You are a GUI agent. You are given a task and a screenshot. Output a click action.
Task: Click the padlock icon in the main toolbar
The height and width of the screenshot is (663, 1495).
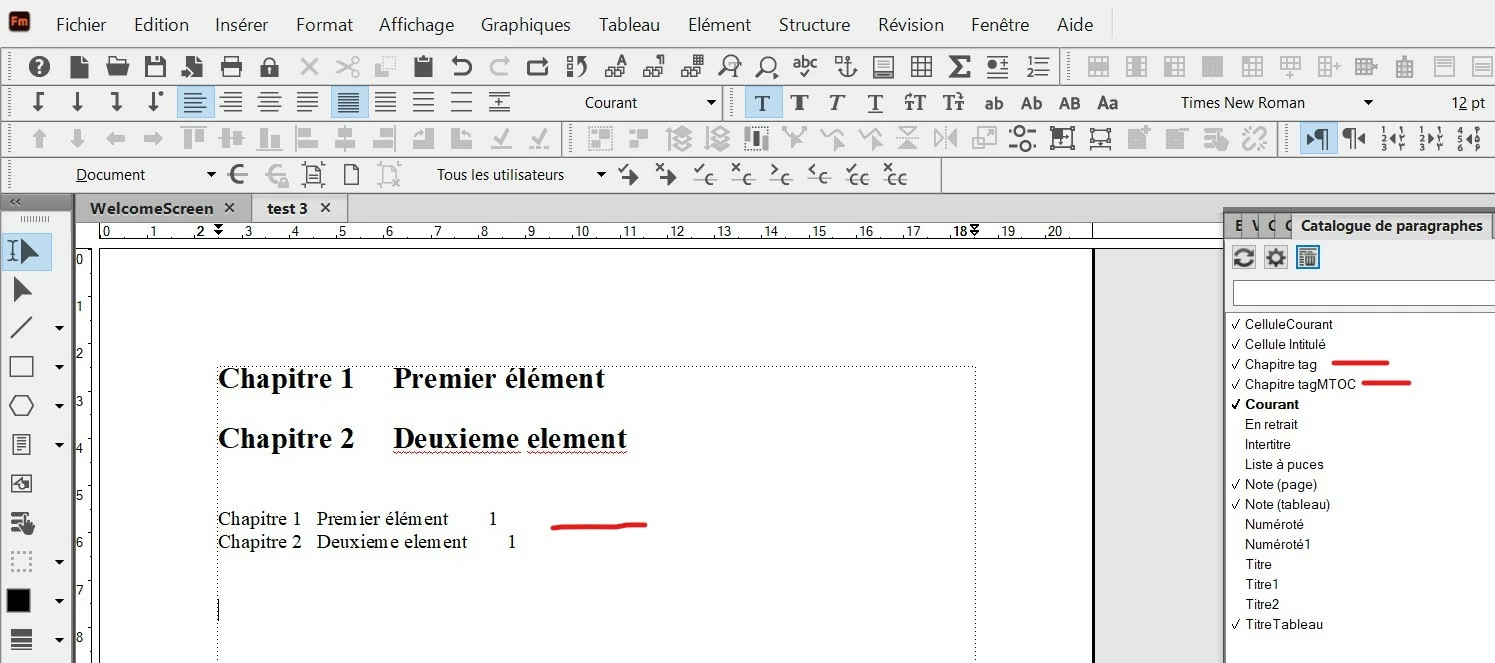point(269,67)
